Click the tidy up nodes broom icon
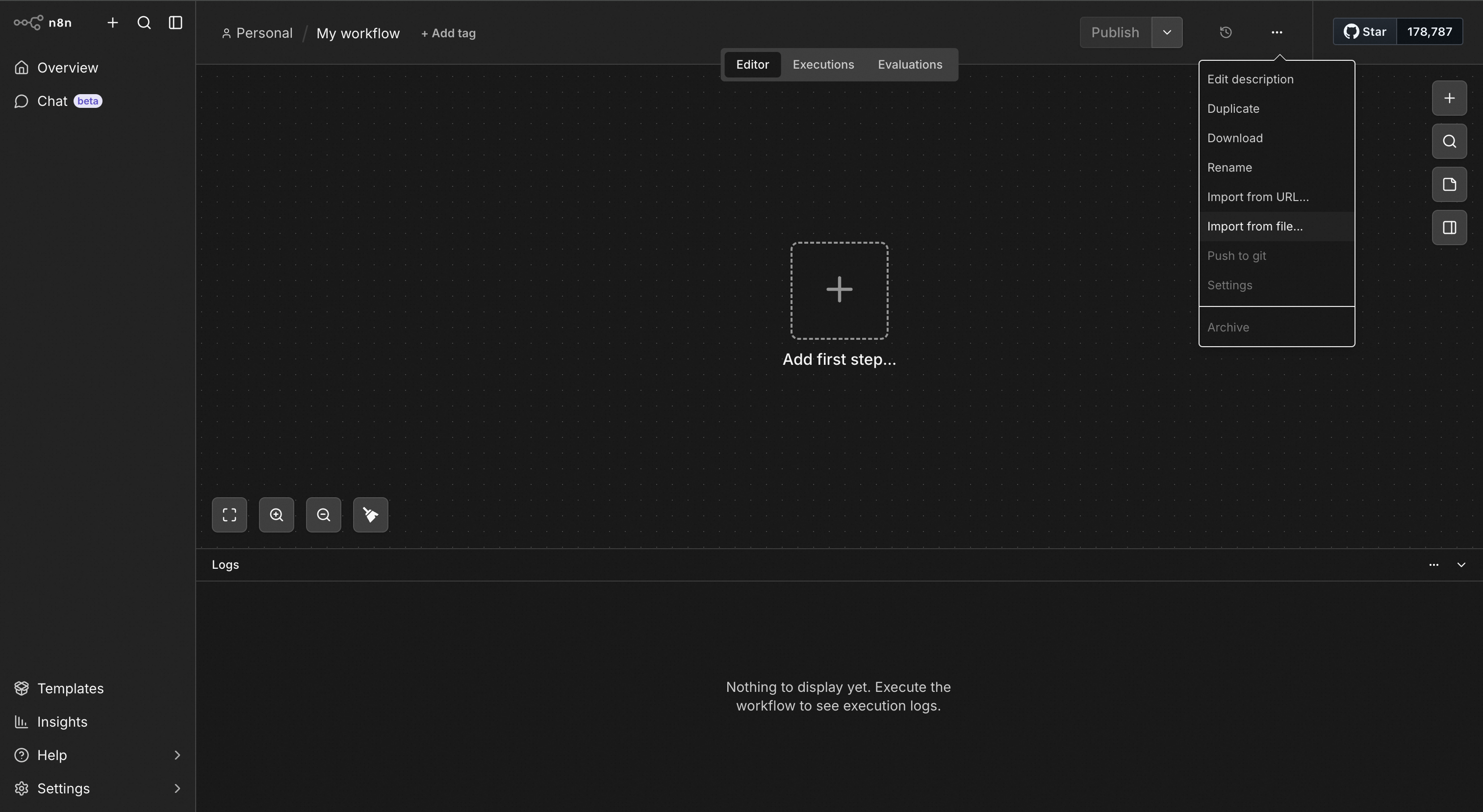This screenshot has height=812, width=1483. click(370, 514)
